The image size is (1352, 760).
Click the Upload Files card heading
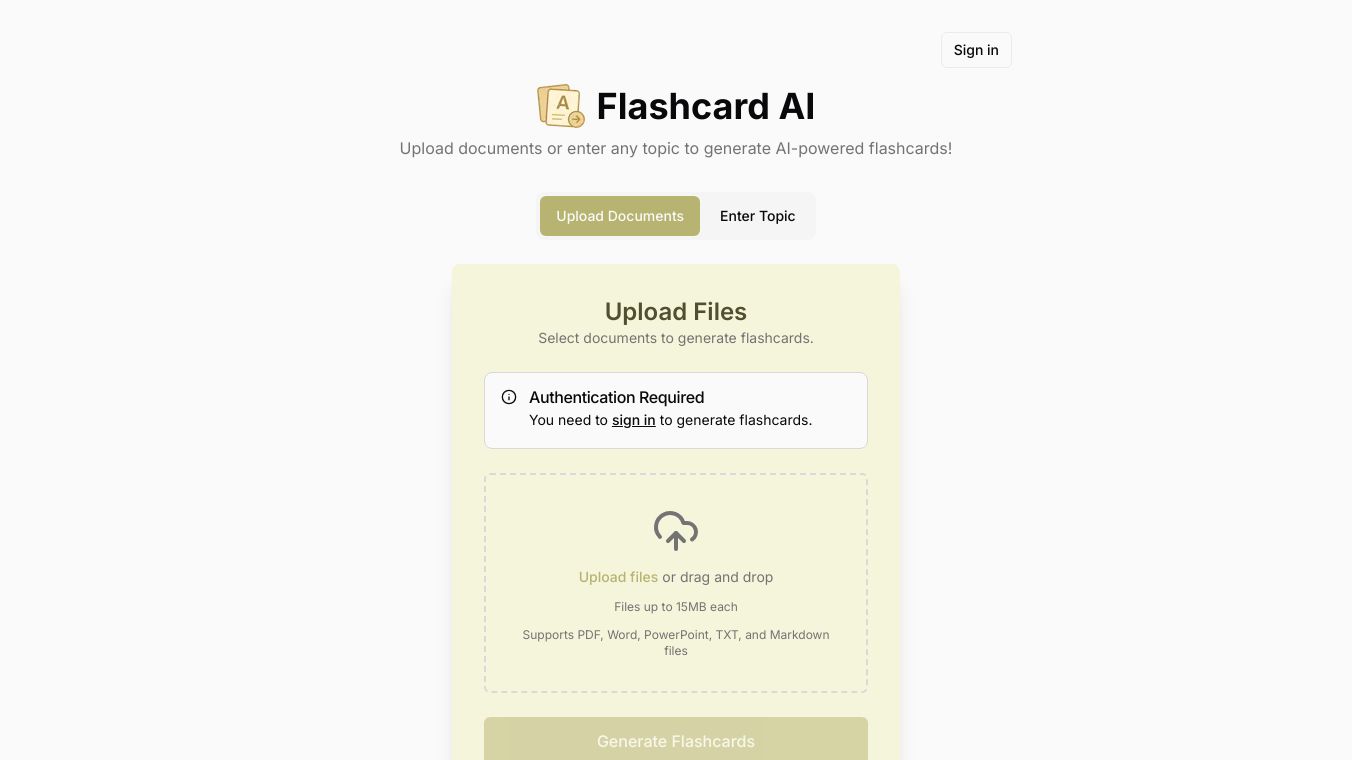(x=676, y=312)
